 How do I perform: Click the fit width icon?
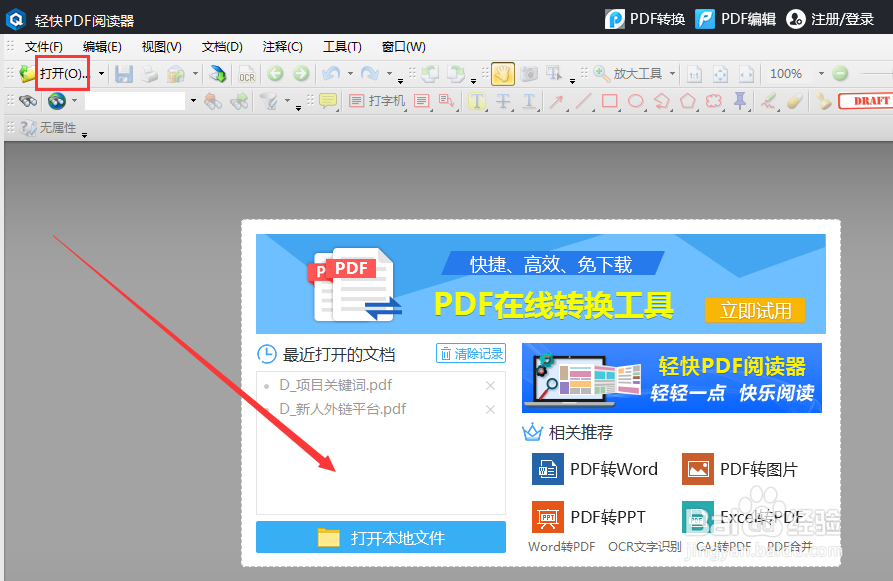747,74
